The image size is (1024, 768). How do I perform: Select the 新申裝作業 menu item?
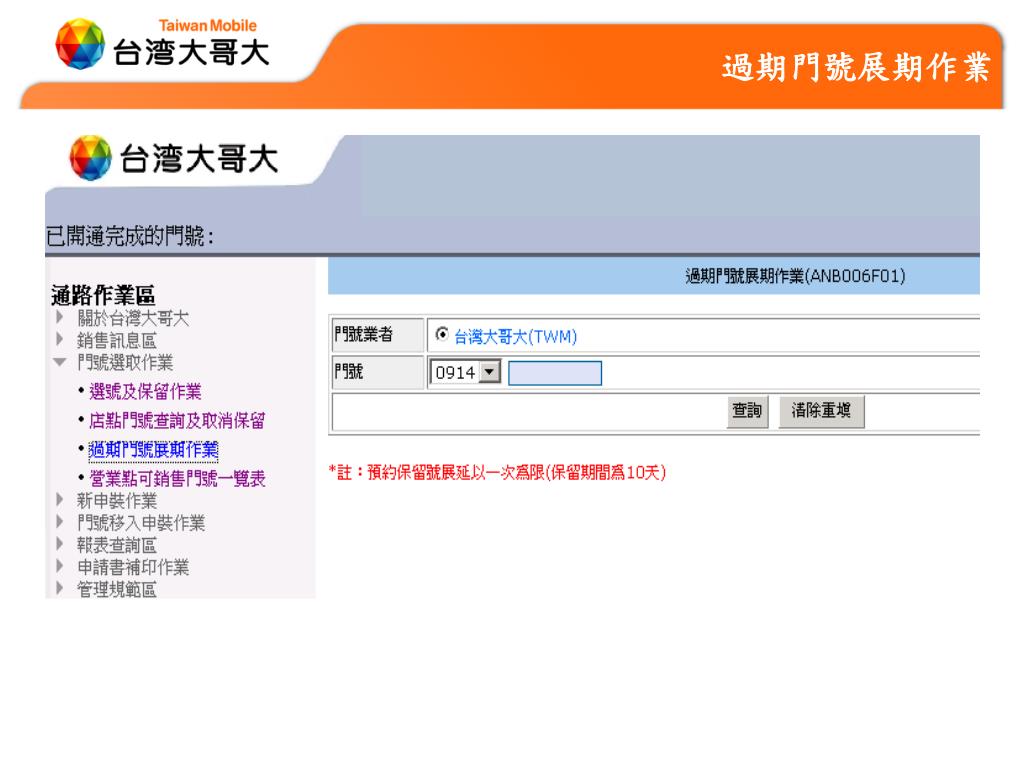[x=117, y=501]
